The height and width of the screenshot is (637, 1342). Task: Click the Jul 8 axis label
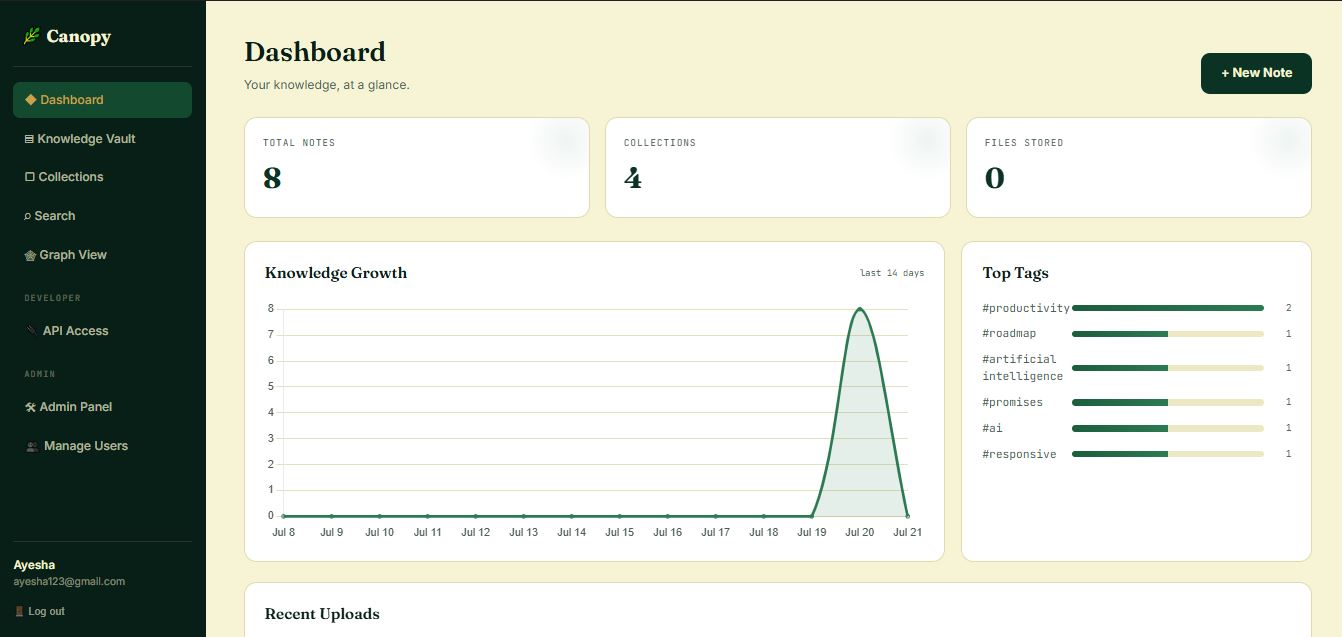pos(284,532)
